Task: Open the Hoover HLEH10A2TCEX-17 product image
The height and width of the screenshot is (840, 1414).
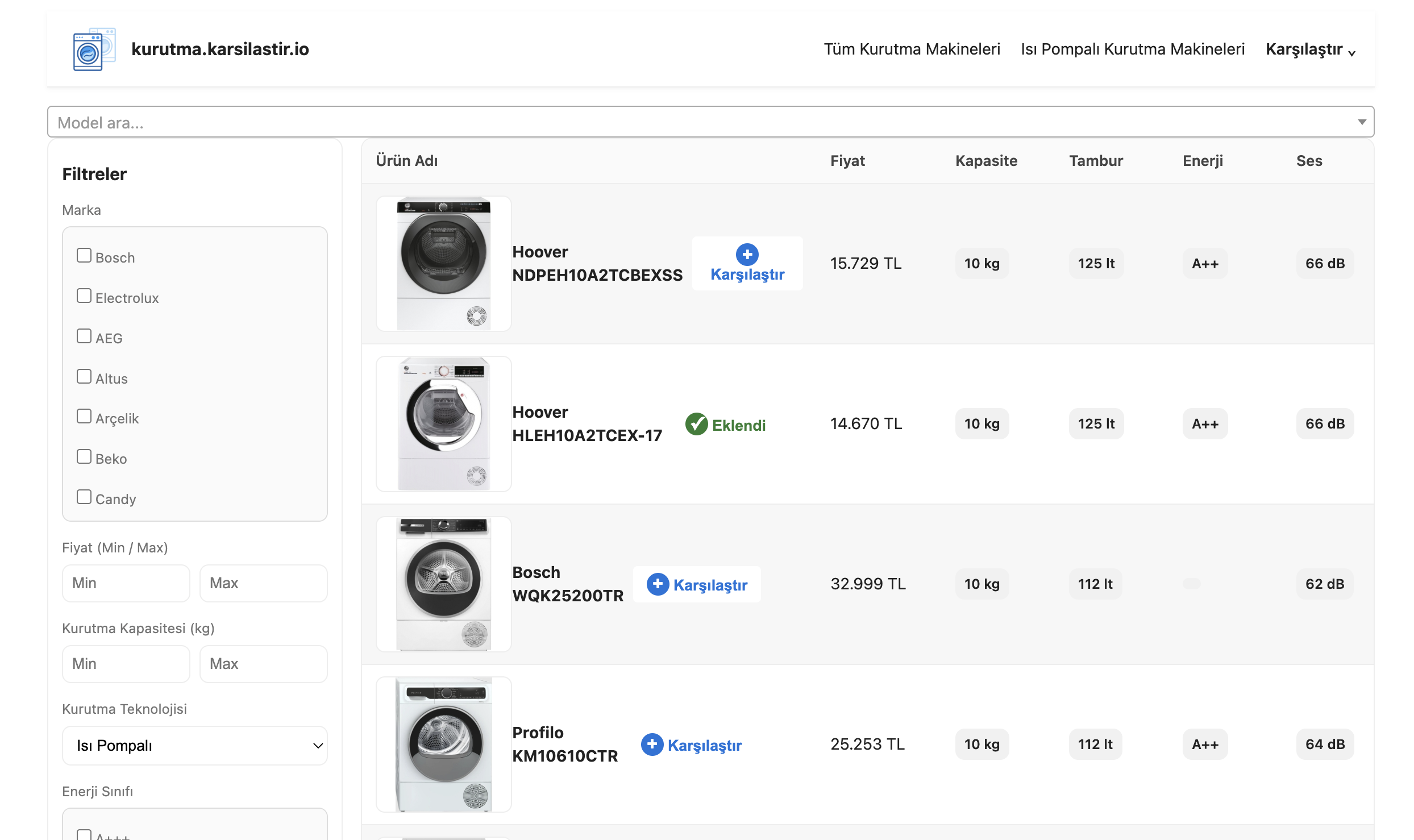Action: pos(443,424)
